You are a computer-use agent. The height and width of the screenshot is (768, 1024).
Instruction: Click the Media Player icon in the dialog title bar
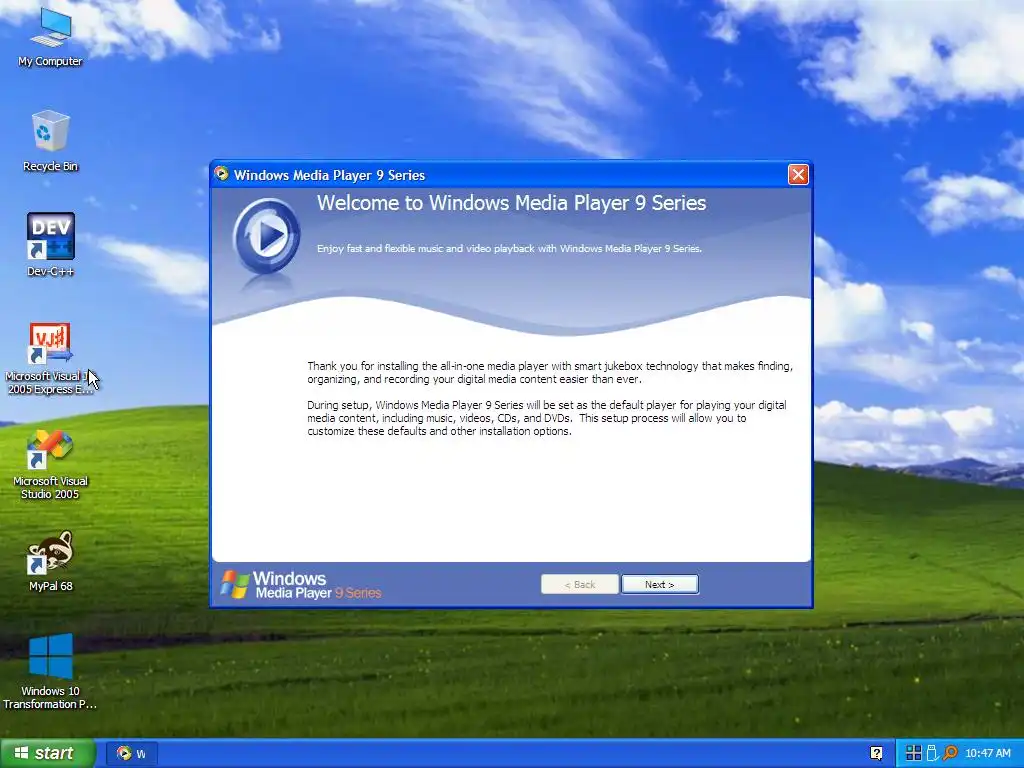coord(222,174)
